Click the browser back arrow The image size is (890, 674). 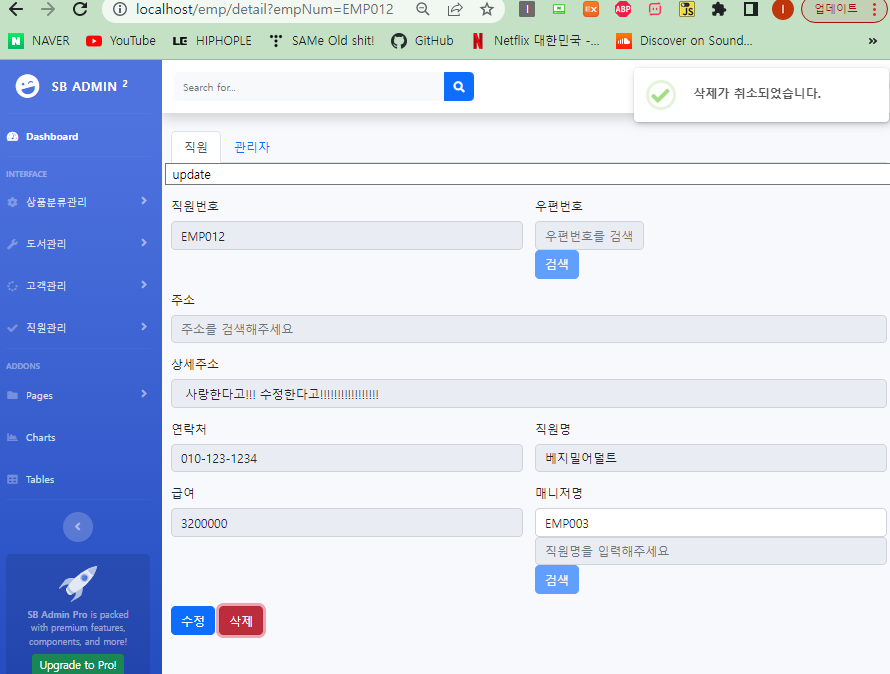point(16,9)
